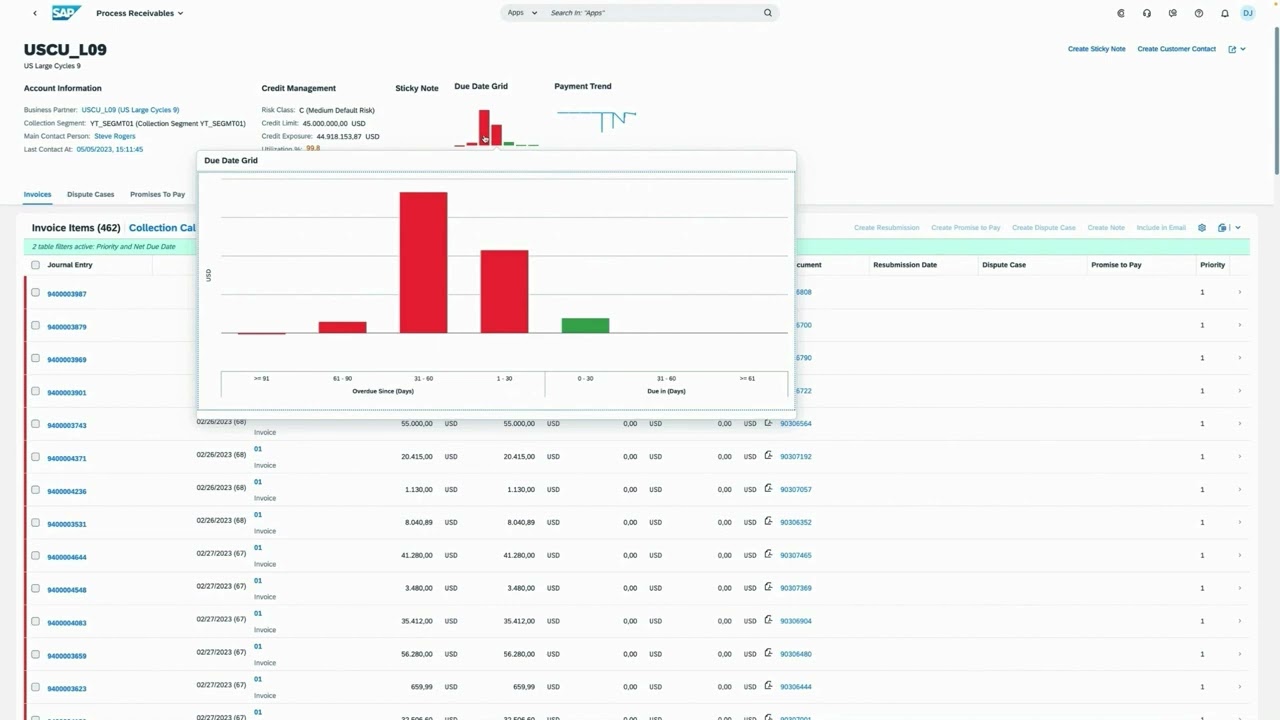Screen dimensions: 1280x720
Task: Click the Priority column header
Action: (x=1212, y=265)
